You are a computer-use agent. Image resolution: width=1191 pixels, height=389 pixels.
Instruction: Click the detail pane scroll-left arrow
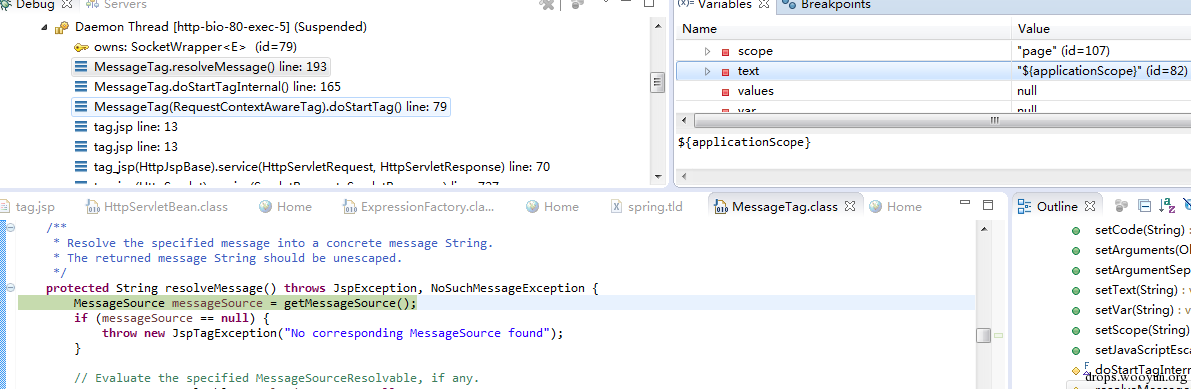pyautogui.click(x=684, y=176)
